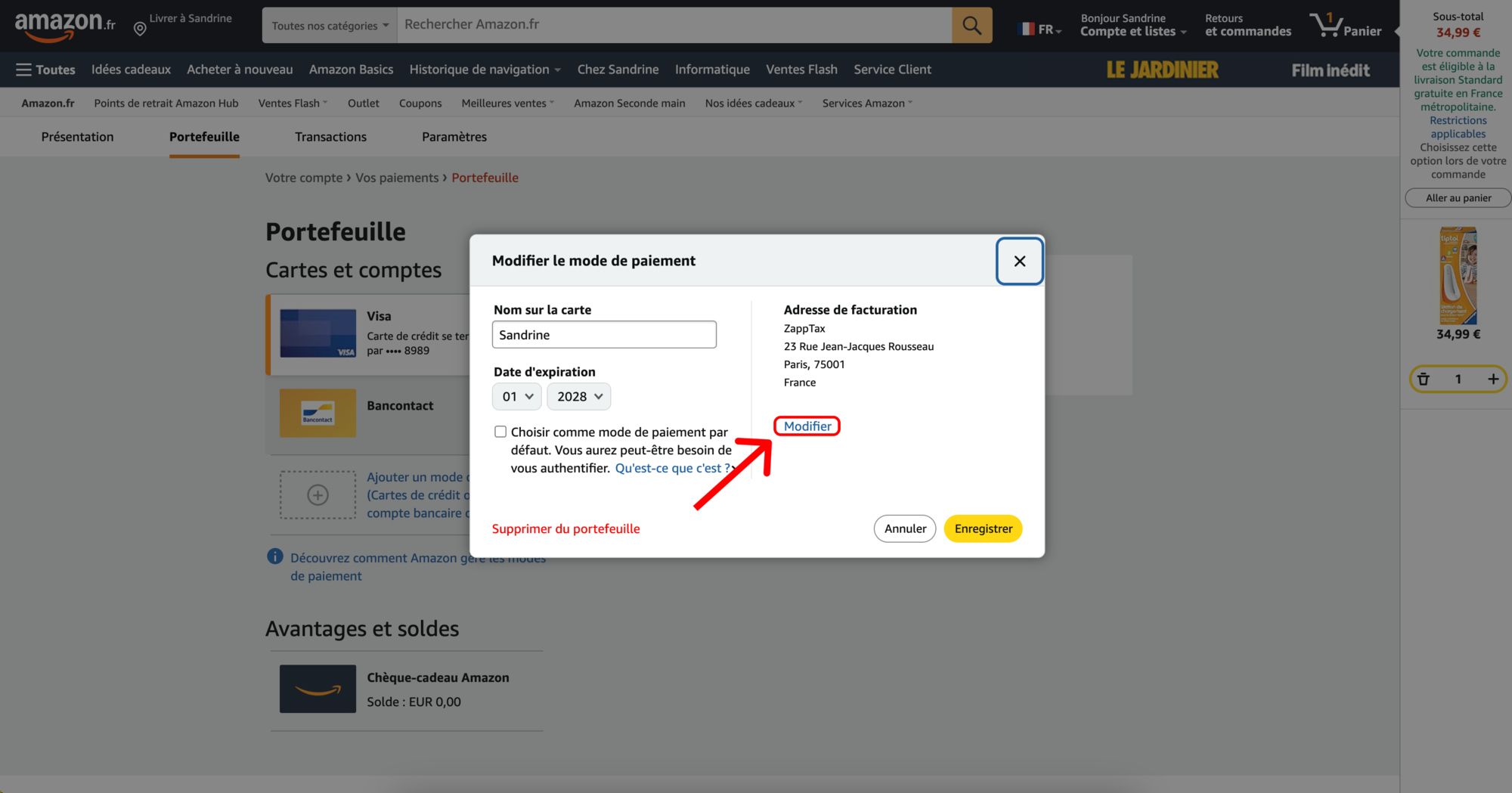Open the Paramètres tab
The height and width of the screenshot is (793, 1512).
coord(454,137)
